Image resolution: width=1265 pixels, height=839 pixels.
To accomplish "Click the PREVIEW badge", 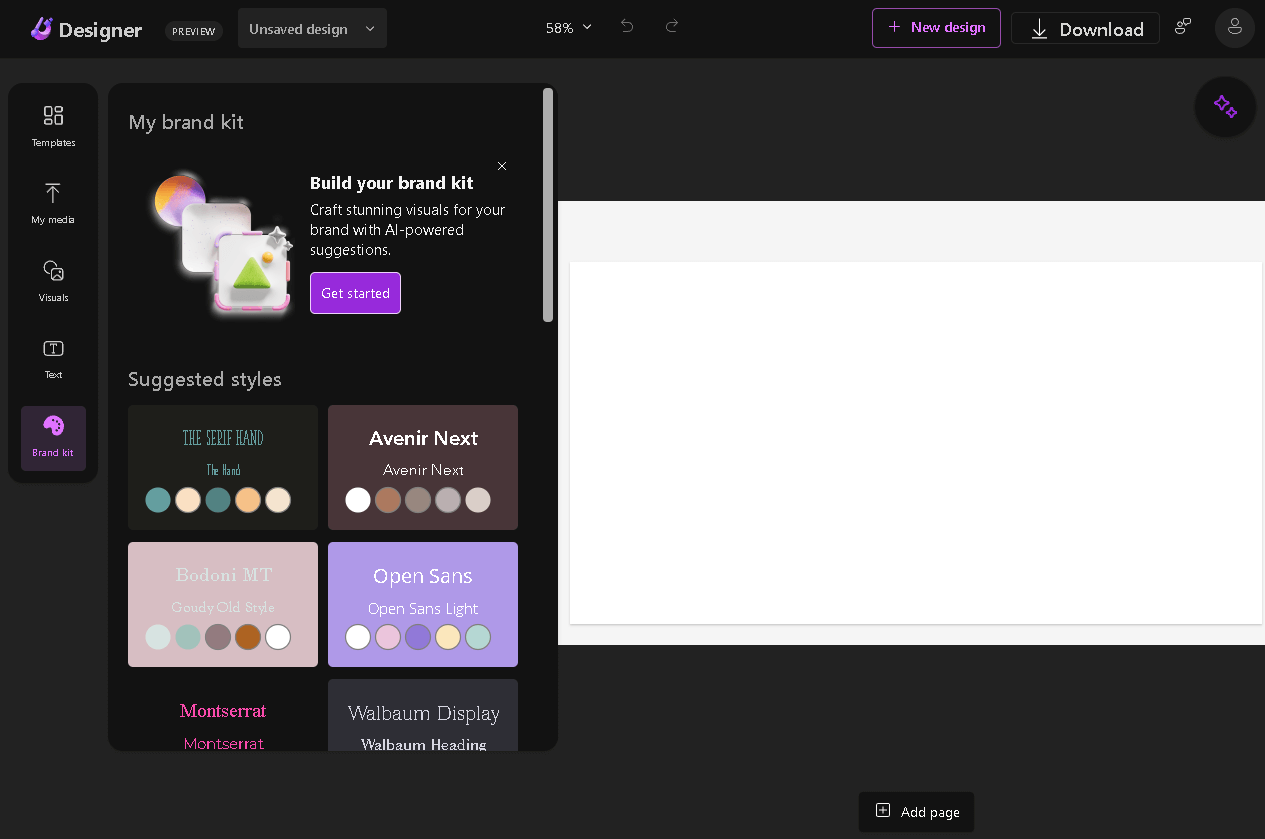I will click(193, 31).
